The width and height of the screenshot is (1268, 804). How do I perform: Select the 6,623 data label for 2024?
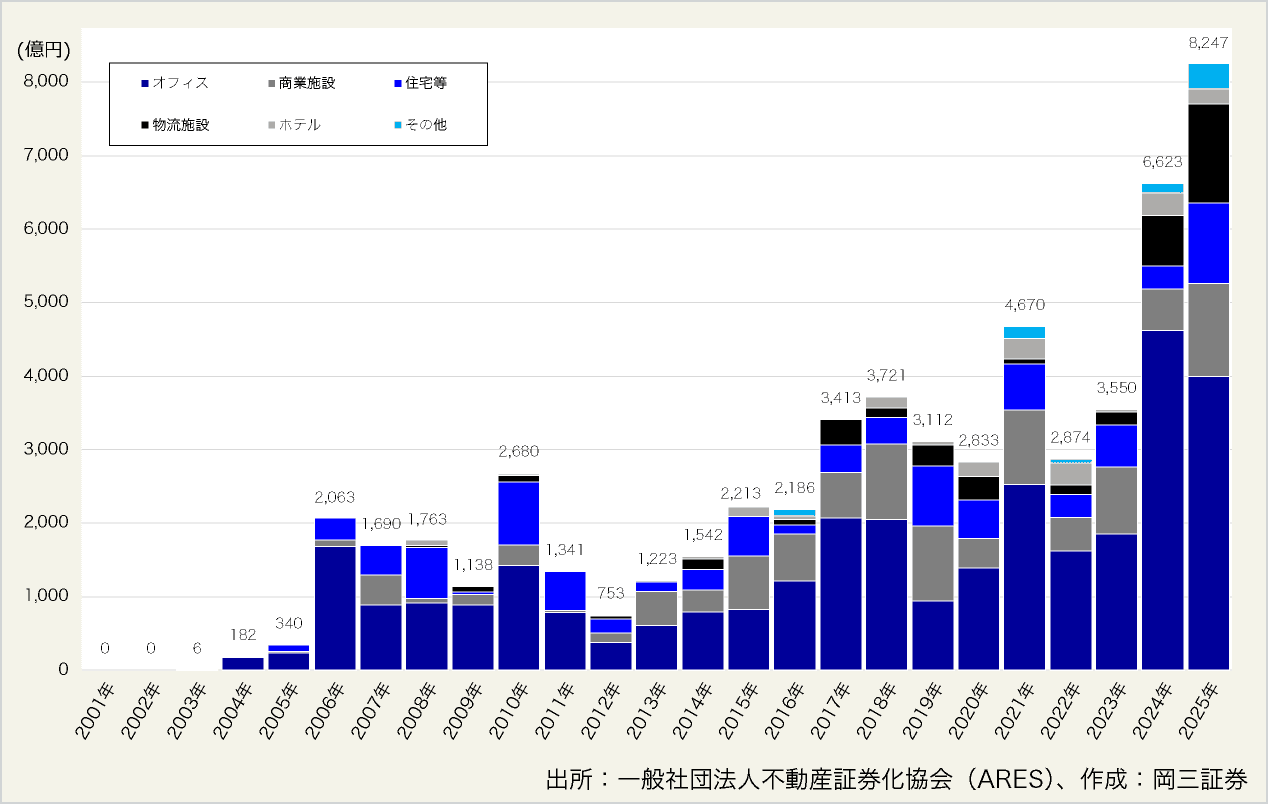coord(1162,162)
